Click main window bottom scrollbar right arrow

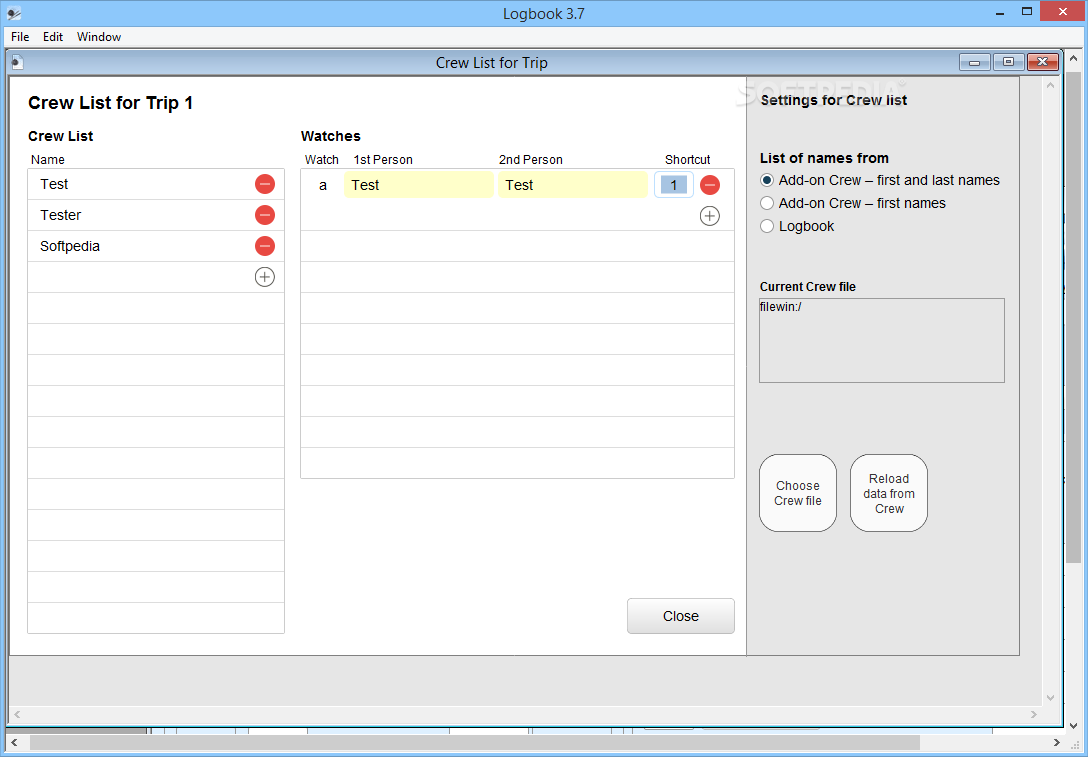coord(1056,743)
